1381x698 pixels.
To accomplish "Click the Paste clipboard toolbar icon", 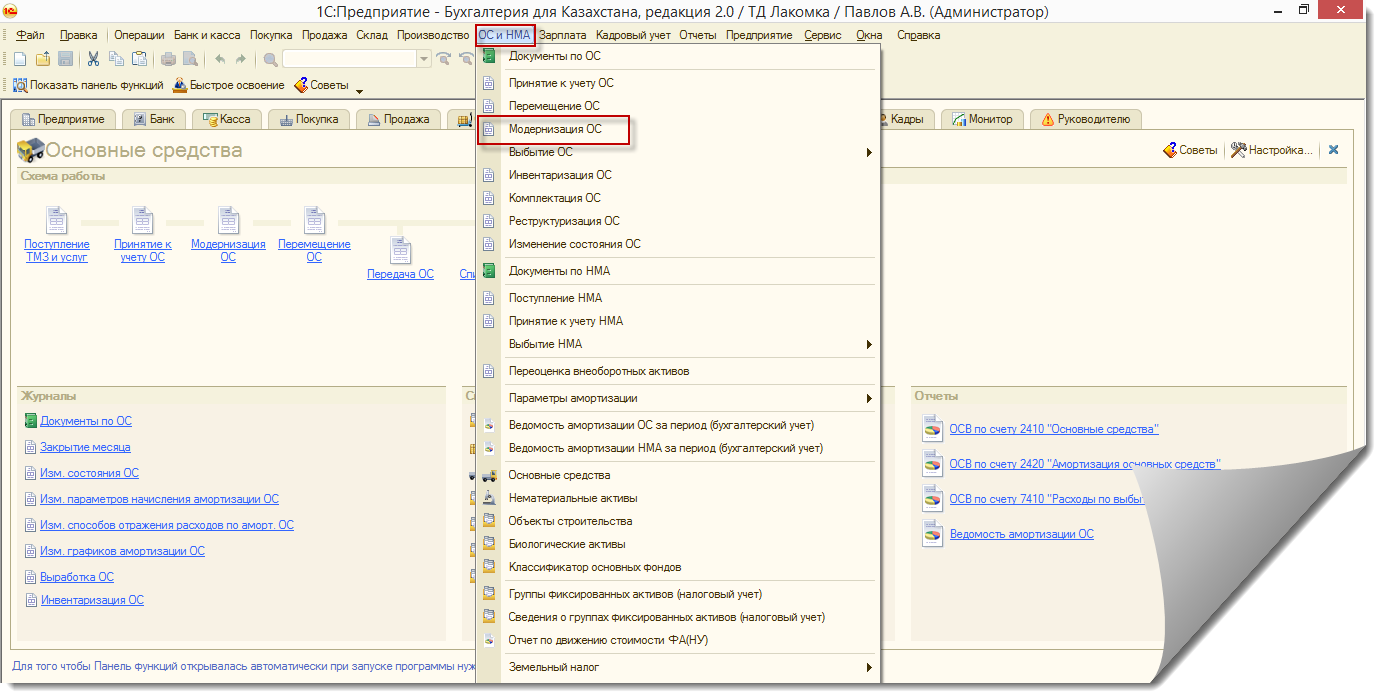I will [139, 59].
